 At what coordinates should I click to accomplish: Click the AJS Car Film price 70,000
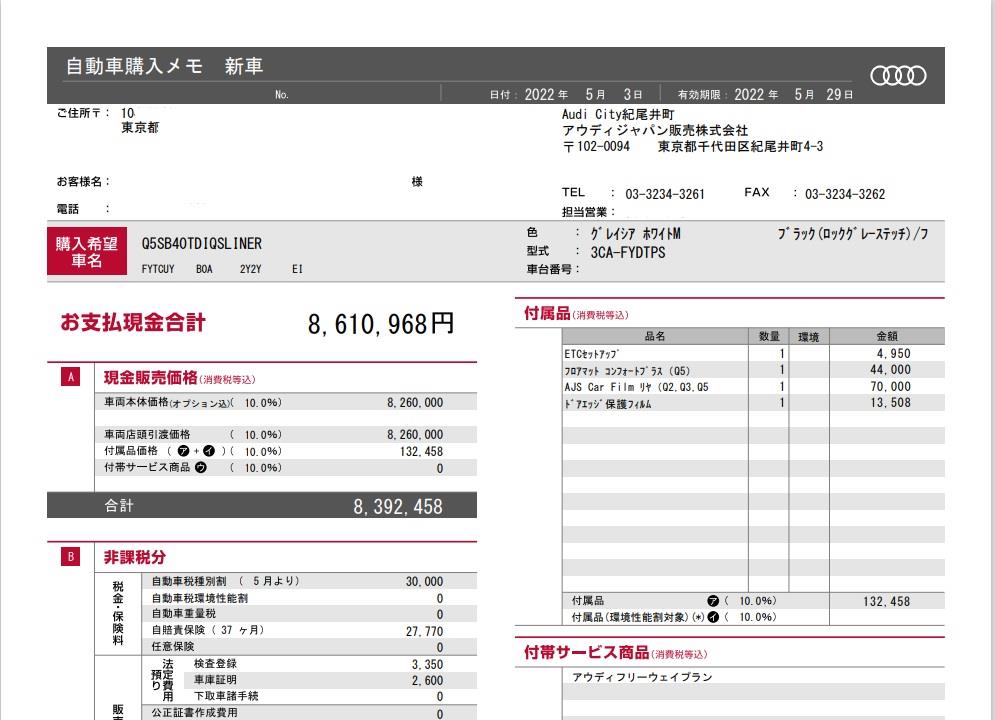click(890, 386)
